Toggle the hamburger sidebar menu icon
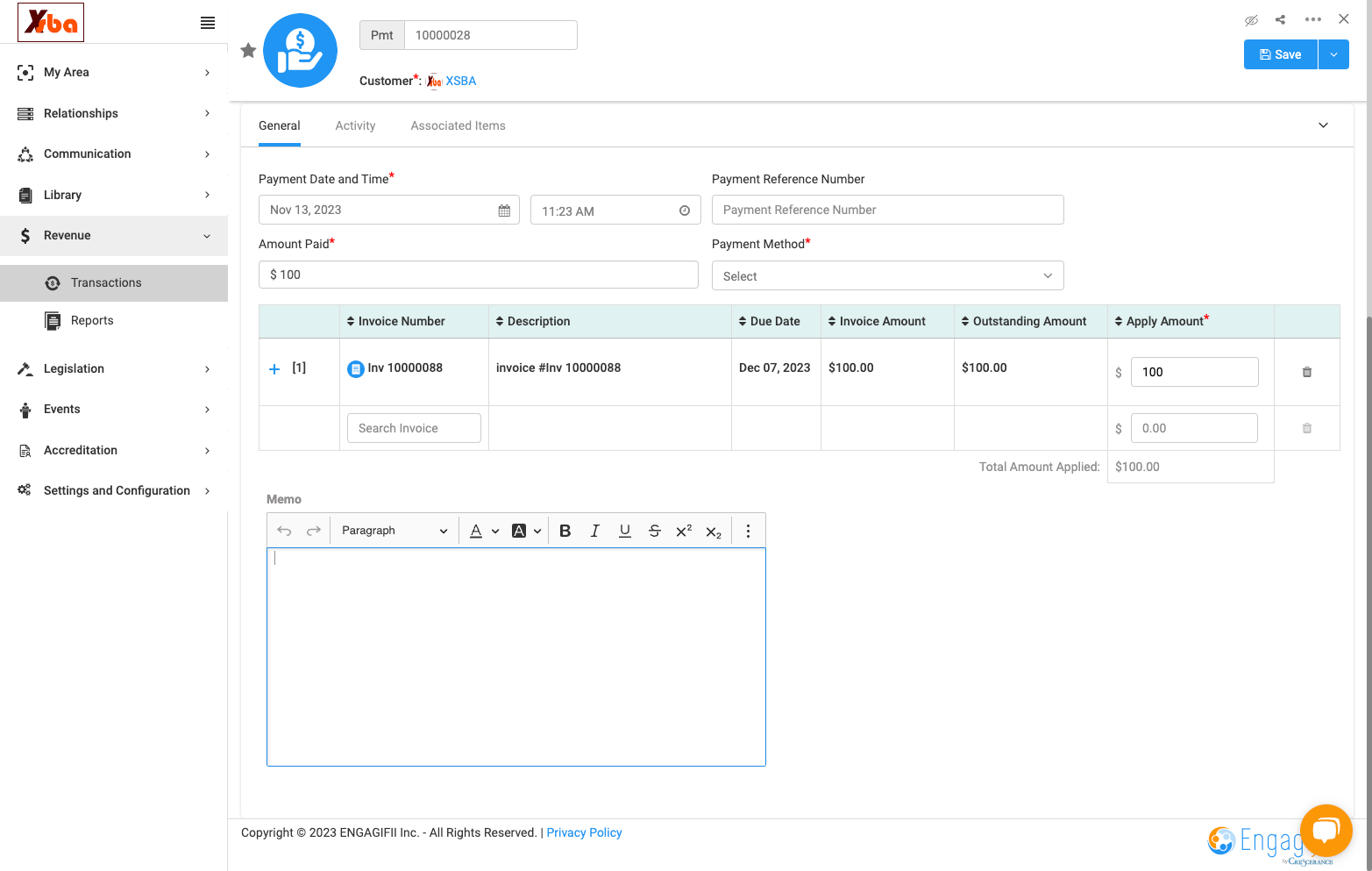 [208, 23]
